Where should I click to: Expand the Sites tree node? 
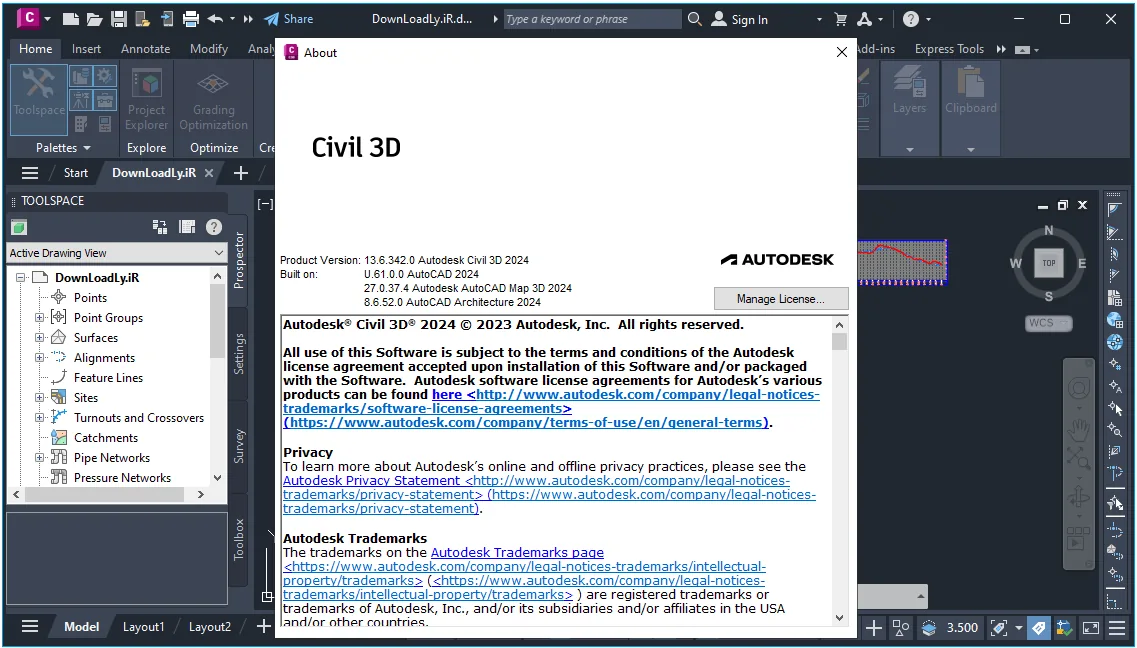pyautogui.click(x=39, y=397)
